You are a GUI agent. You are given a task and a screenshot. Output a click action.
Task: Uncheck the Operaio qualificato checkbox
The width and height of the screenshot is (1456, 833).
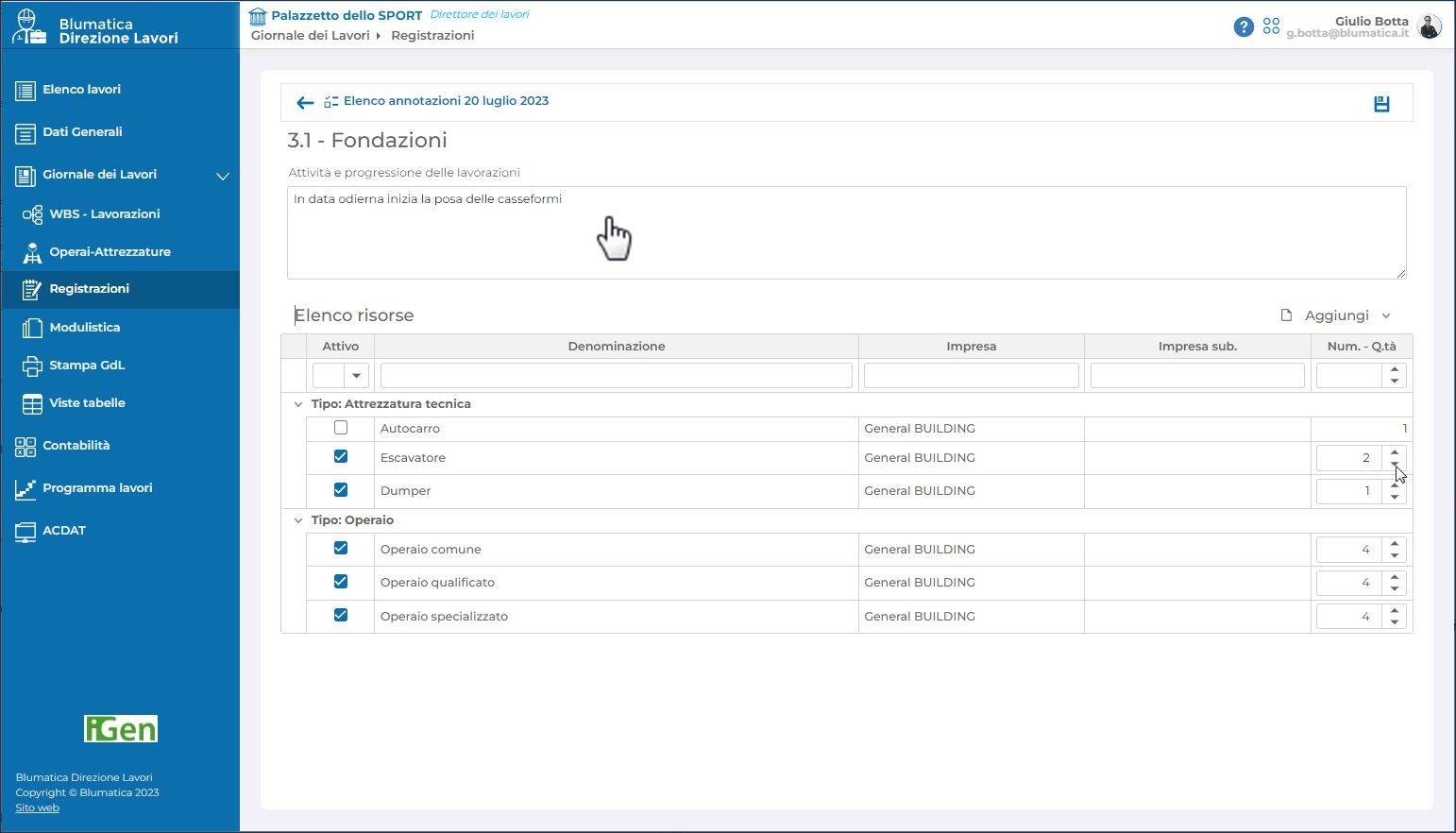click(341, 582)
